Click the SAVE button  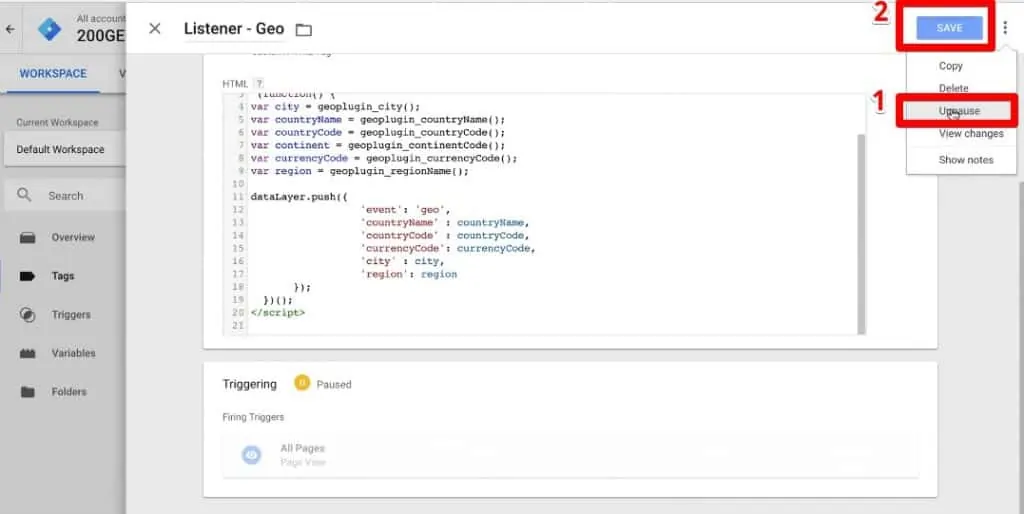click(x=950, y=28)
